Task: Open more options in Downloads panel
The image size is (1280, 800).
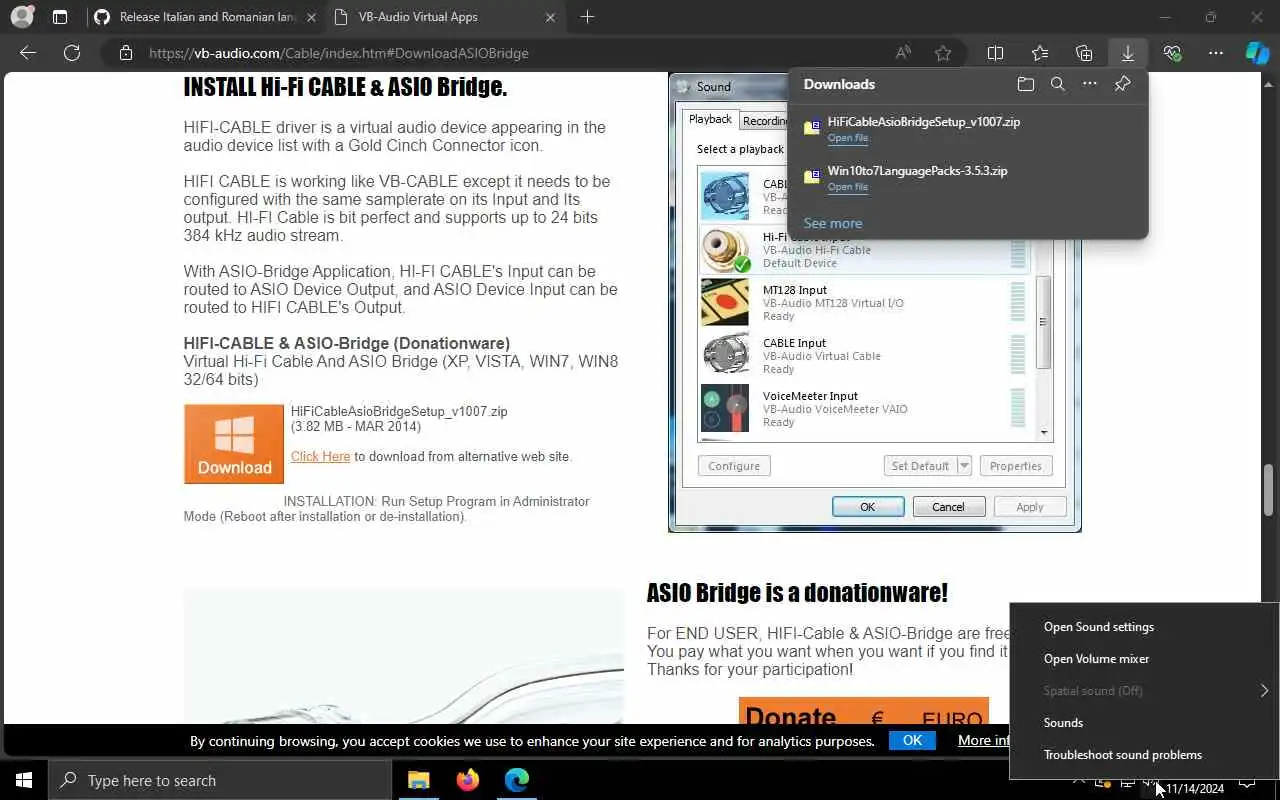Action: 1090,84
